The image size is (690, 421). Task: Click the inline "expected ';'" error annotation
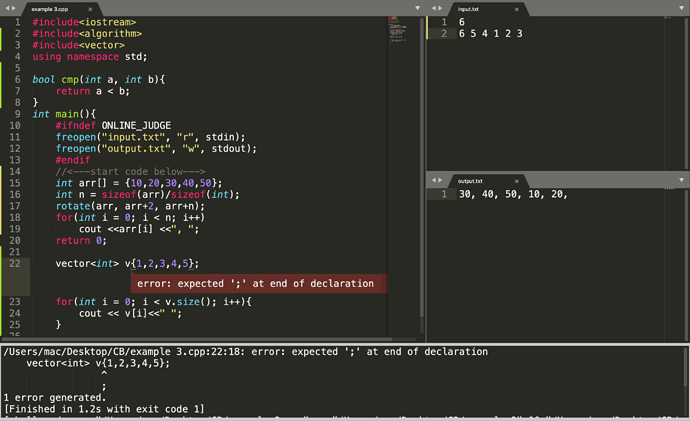256,284
